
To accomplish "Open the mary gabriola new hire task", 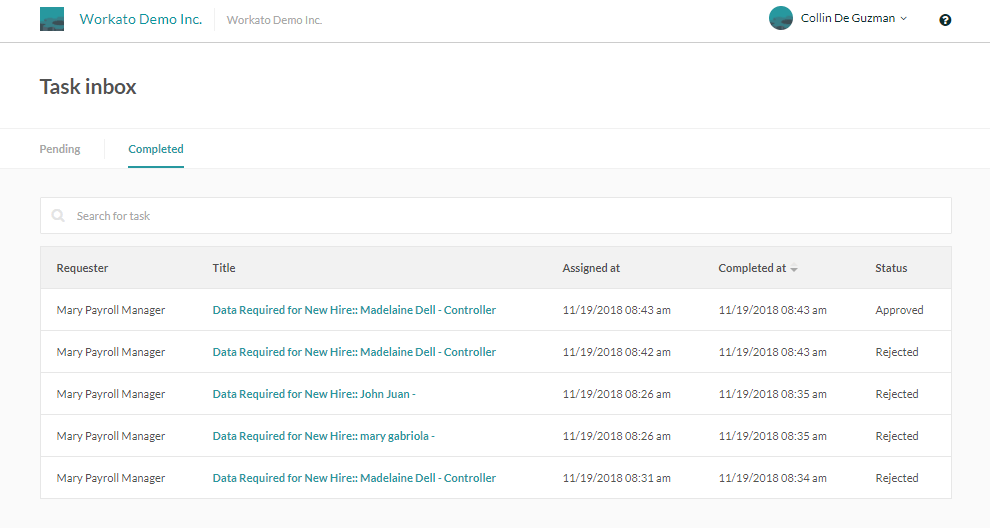I will 323,436.
